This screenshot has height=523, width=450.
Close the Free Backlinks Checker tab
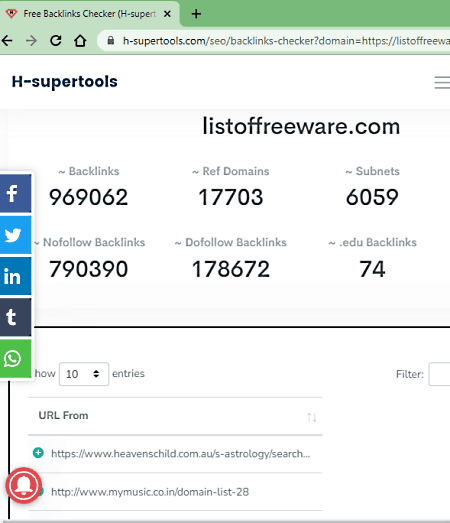[167, 14]
